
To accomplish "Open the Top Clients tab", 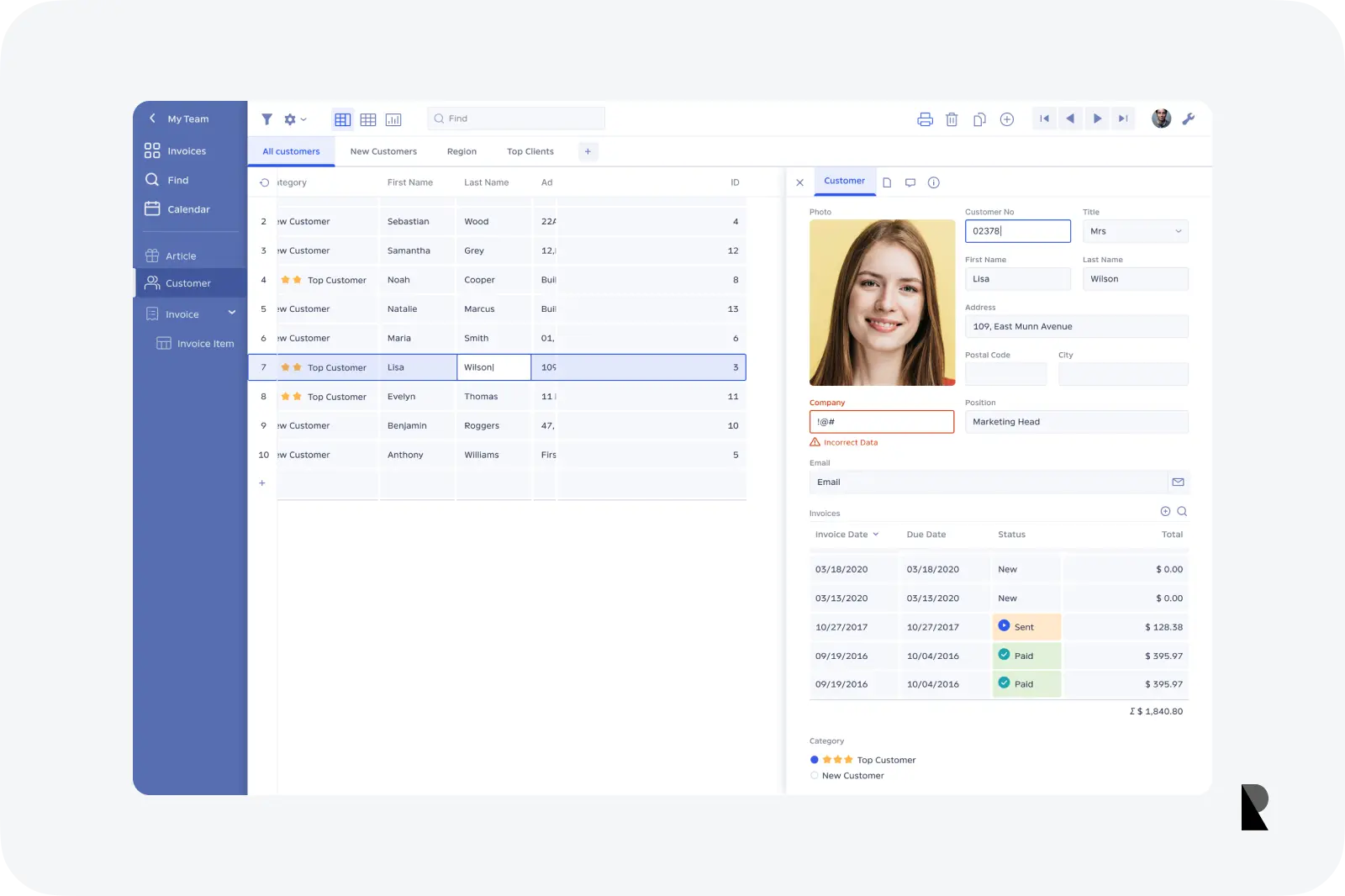I will (x=530, y=152).
